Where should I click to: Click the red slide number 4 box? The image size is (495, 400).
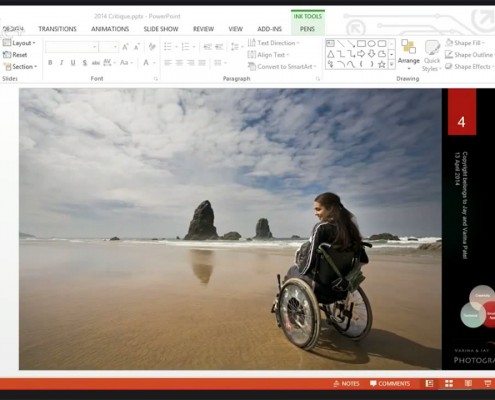tap(462, 112)
